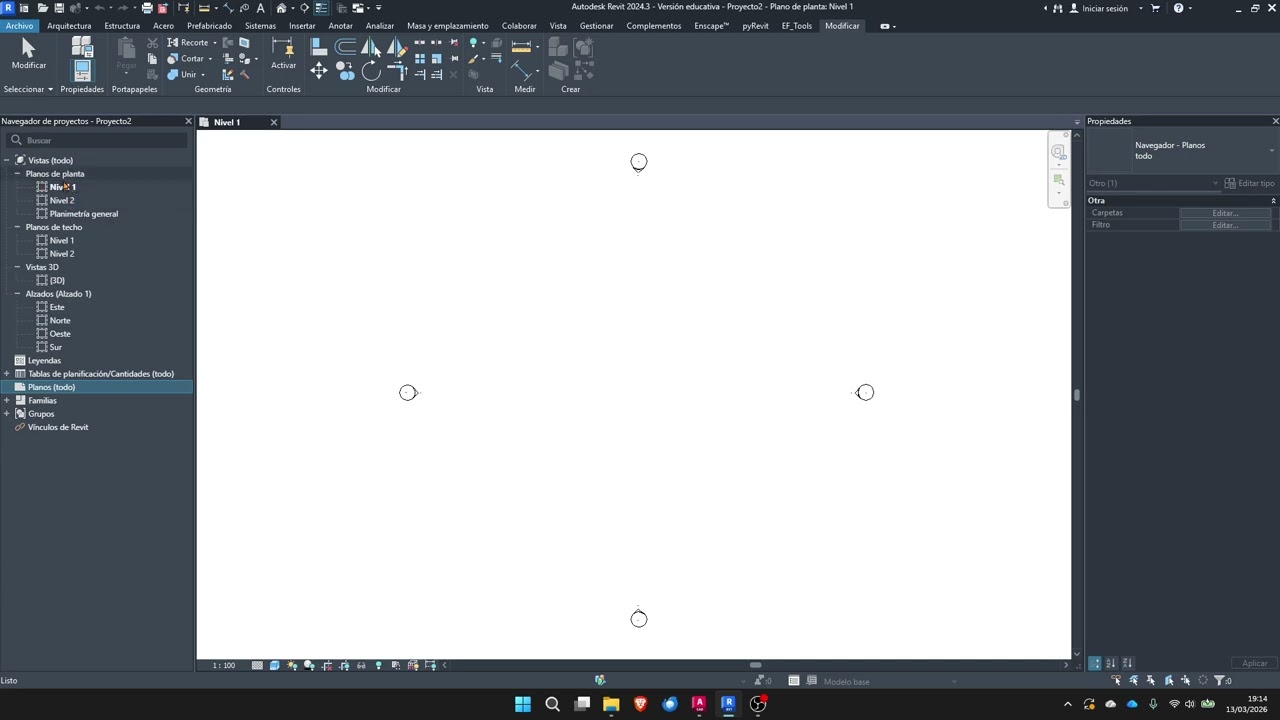Open the Windows Start button in taskbar
1280x720 pixels.
coord(523,704)
